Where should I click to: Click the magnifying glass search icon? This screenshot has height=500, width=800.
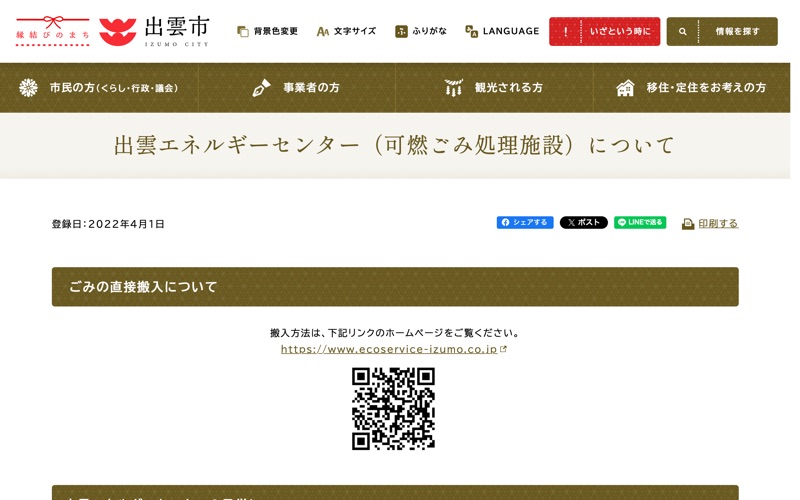click(682, 32)
